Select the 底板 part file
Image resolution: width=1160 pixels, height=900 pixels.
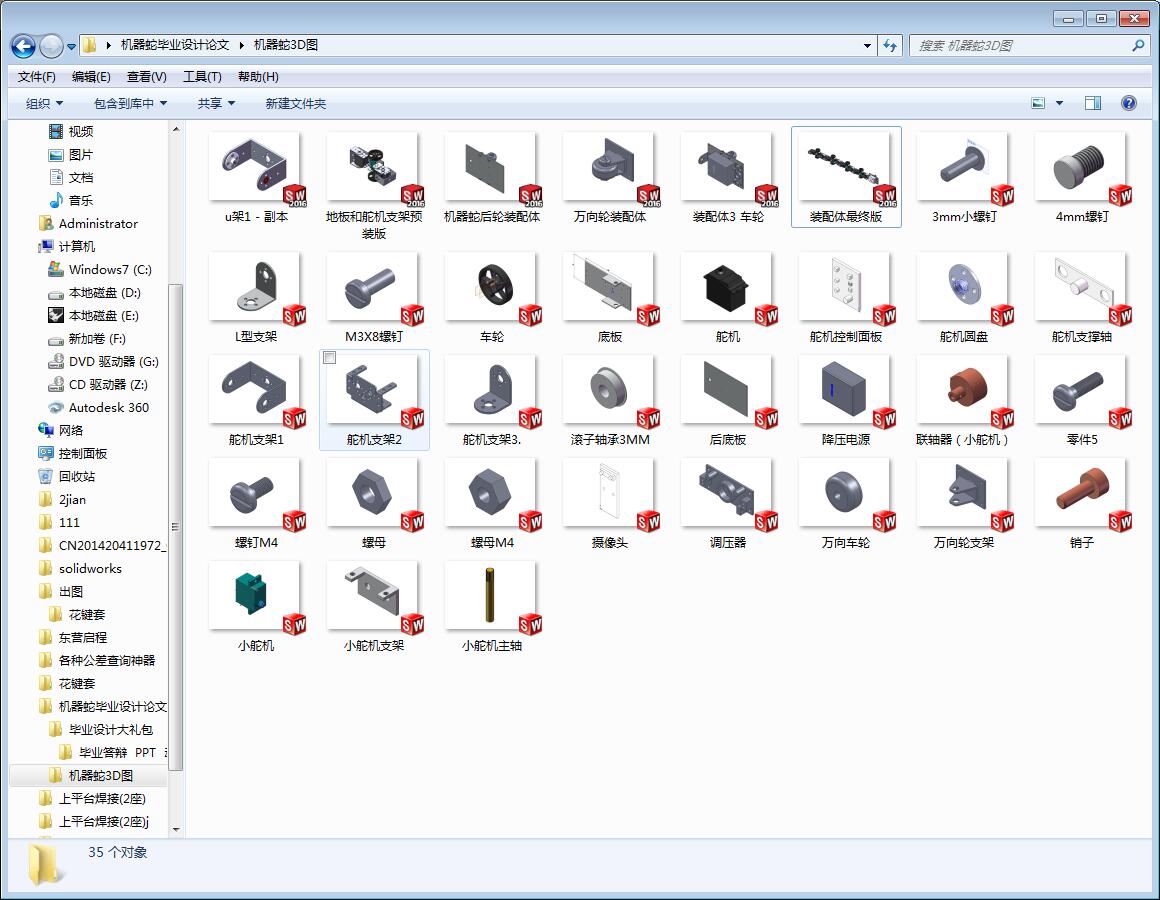(610, 297)
